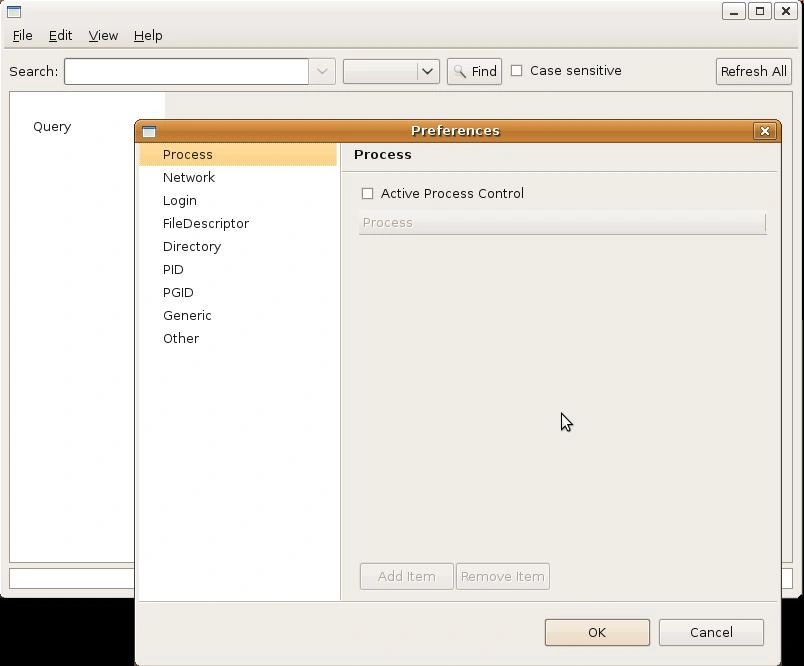Select Query in the main window's left pane
The height and width of the screenshot is (666, 804).
coord(52,127)
